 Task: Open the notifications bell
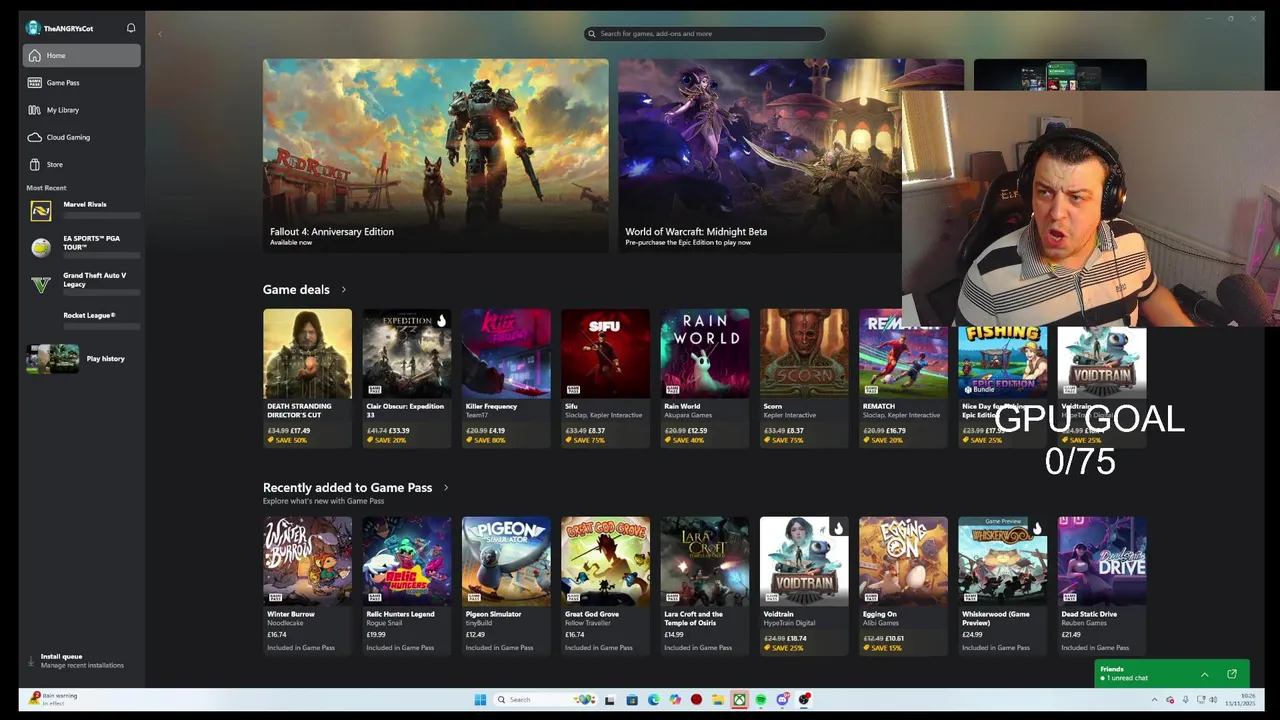(131, 28)
